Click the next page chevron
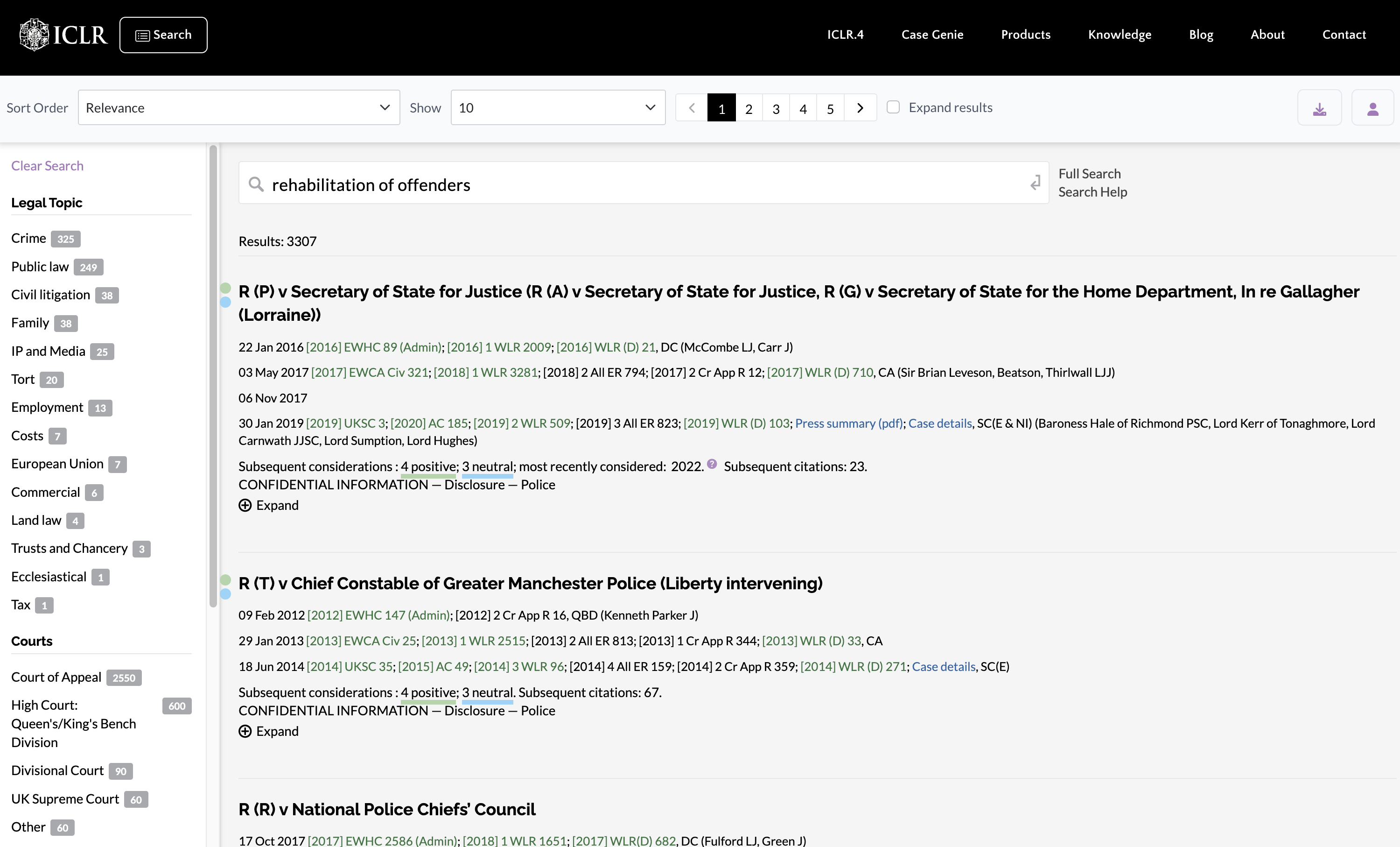 [860, 107]
